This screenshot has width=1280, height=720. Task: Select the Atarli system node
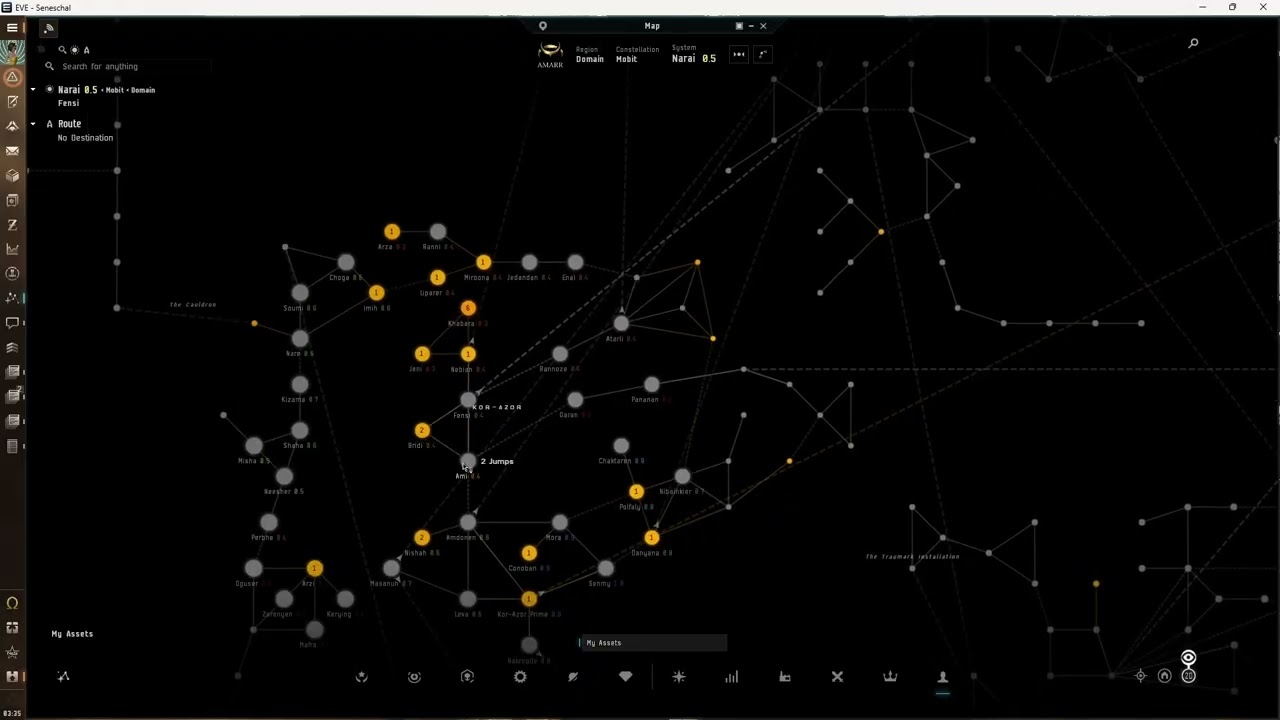621,323
